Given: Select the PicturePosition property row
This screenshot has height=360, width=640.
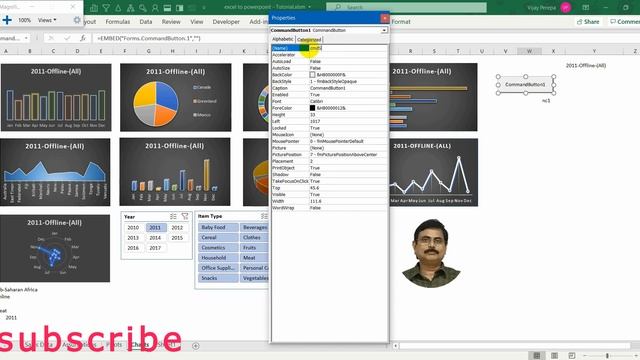Looking at the screenshot, I should (x=329, y=155).
